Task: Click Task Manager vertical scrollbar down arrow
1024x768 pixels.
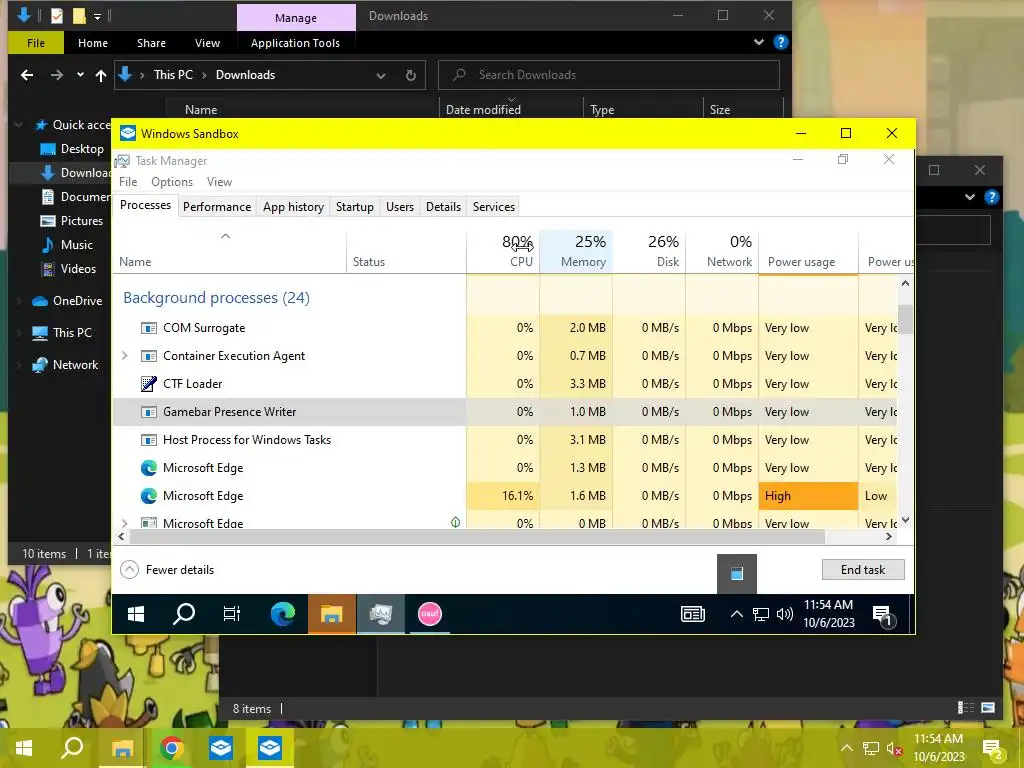Action: (x=905, y=520)
